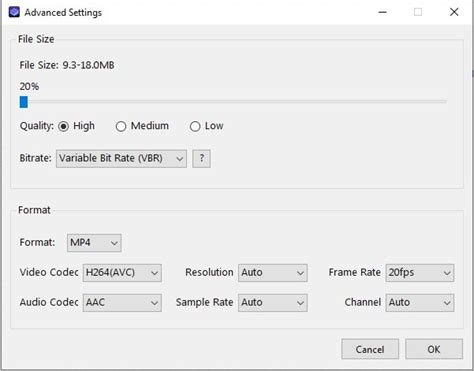
Task: Click the blue file size slider handle
Action: pos(24,102)
